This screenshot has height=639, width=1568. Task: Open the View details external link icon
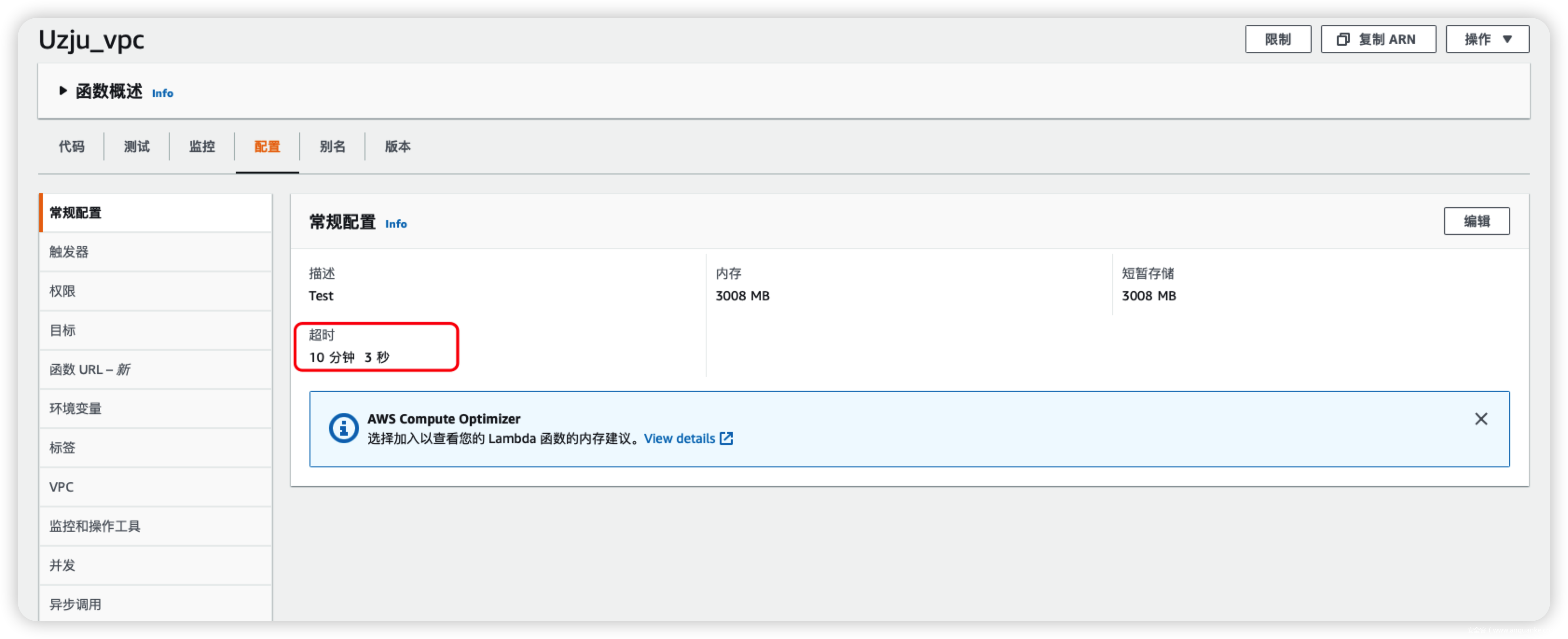point(726,438)
